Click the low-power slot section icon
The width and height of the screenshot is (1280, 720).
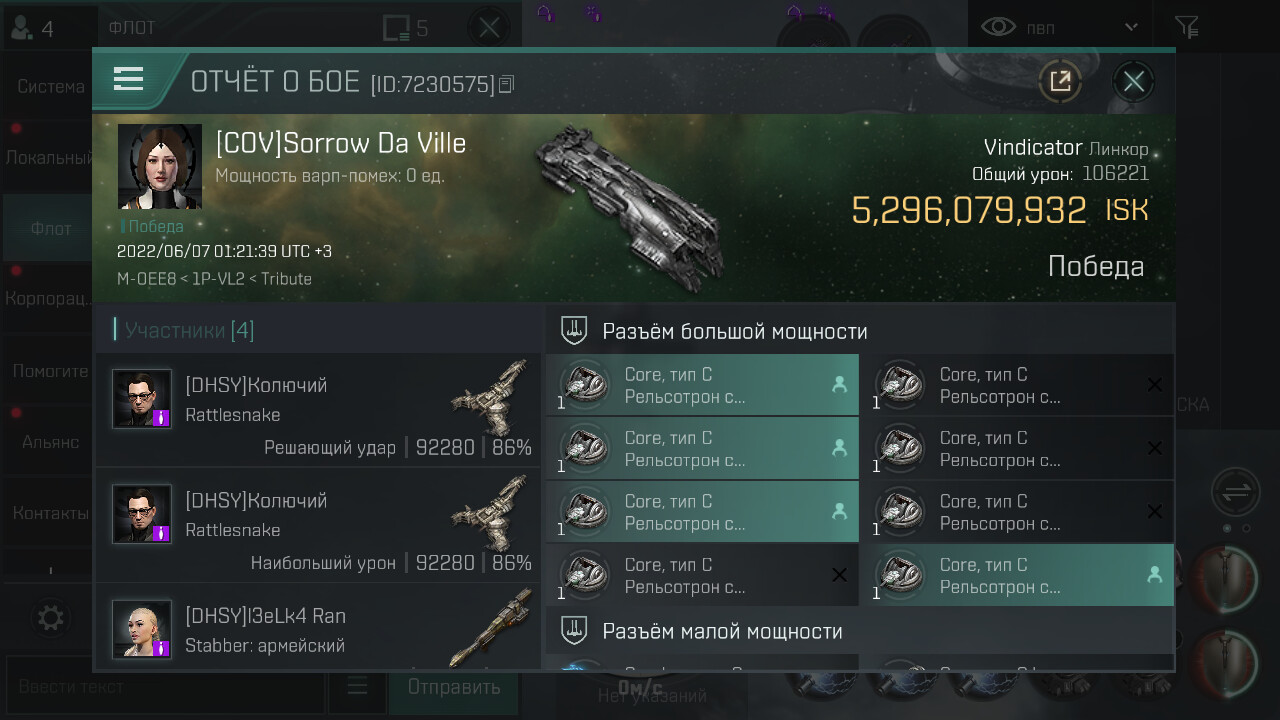click(x=574, y=631)
